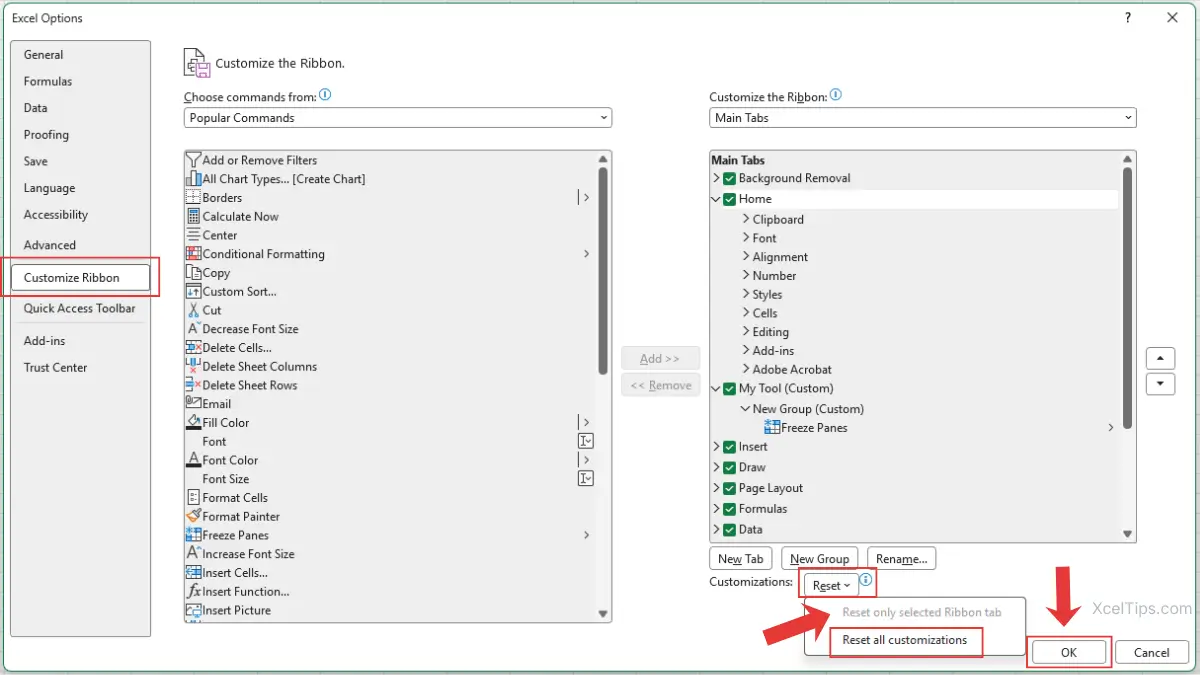Click the Freeze Panes icon under New Group
Image resolution: width=1200 pixels, height=675 pixels.
(772, 428)
